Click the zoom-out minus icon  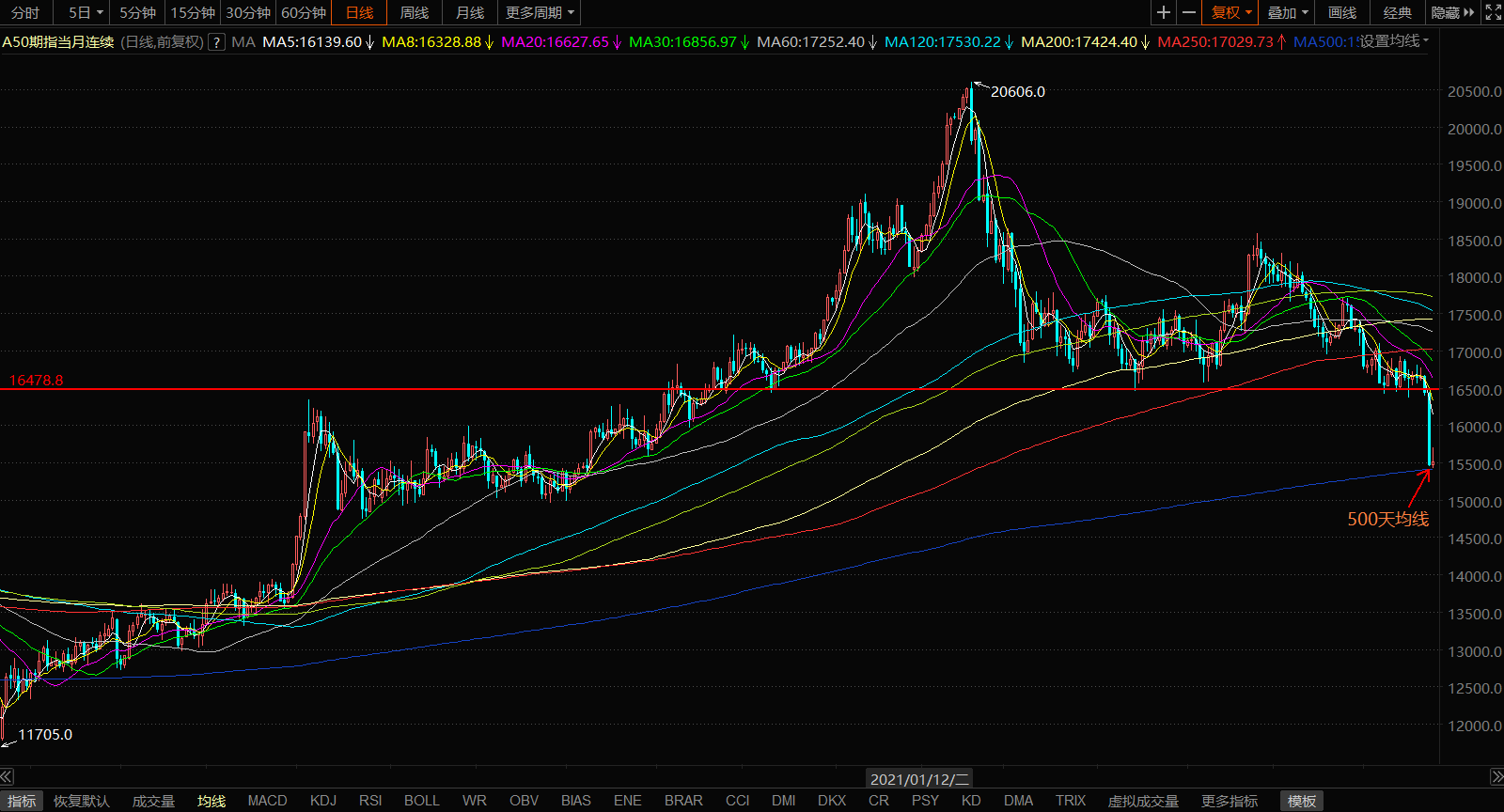(x=1189, y=12)
